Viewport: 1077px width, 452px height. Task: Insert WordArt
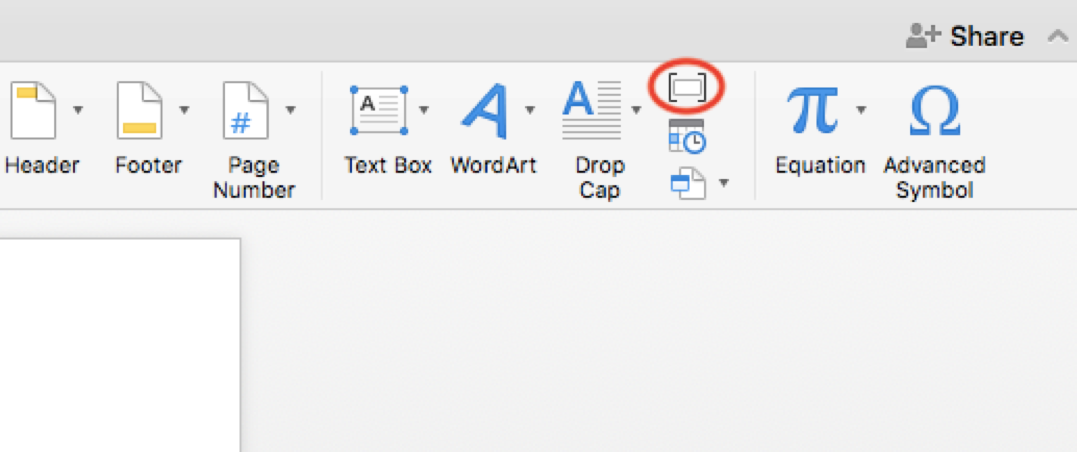pyautogui.click(x=486, y=110)
